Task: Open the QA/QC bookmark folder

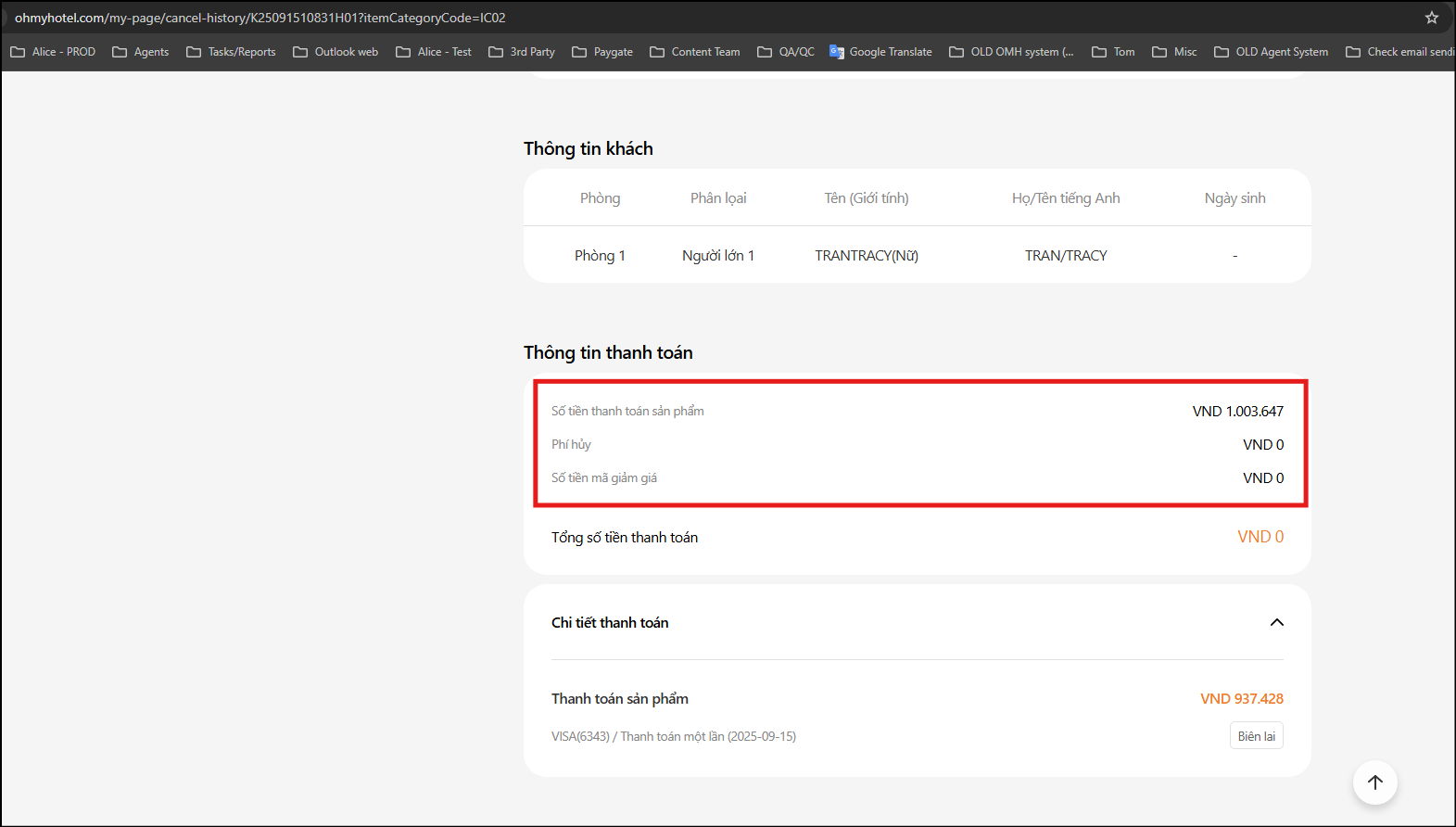Action: point(786,52)
